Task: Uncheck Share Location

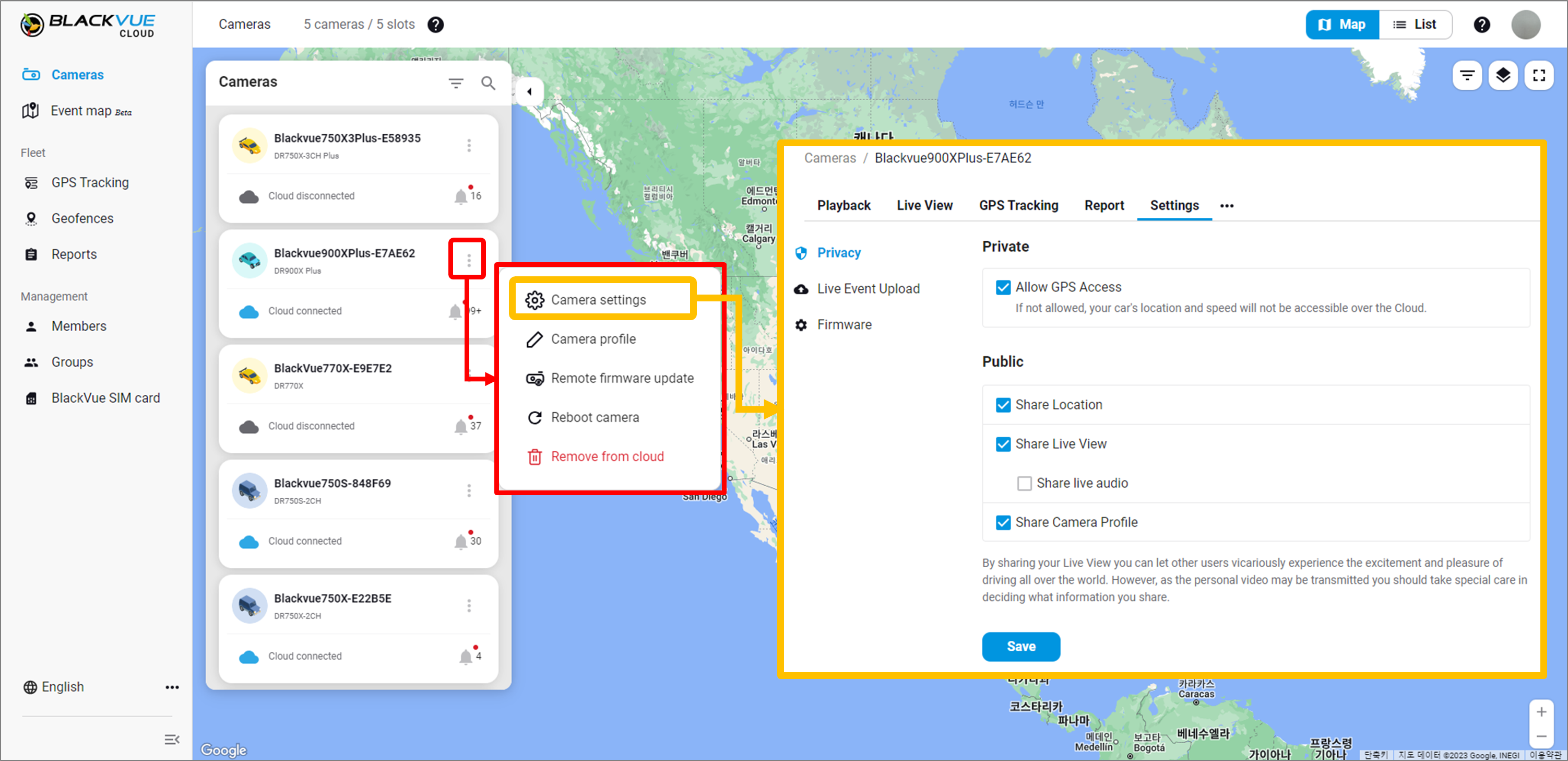Action: tap(1003, 405)
